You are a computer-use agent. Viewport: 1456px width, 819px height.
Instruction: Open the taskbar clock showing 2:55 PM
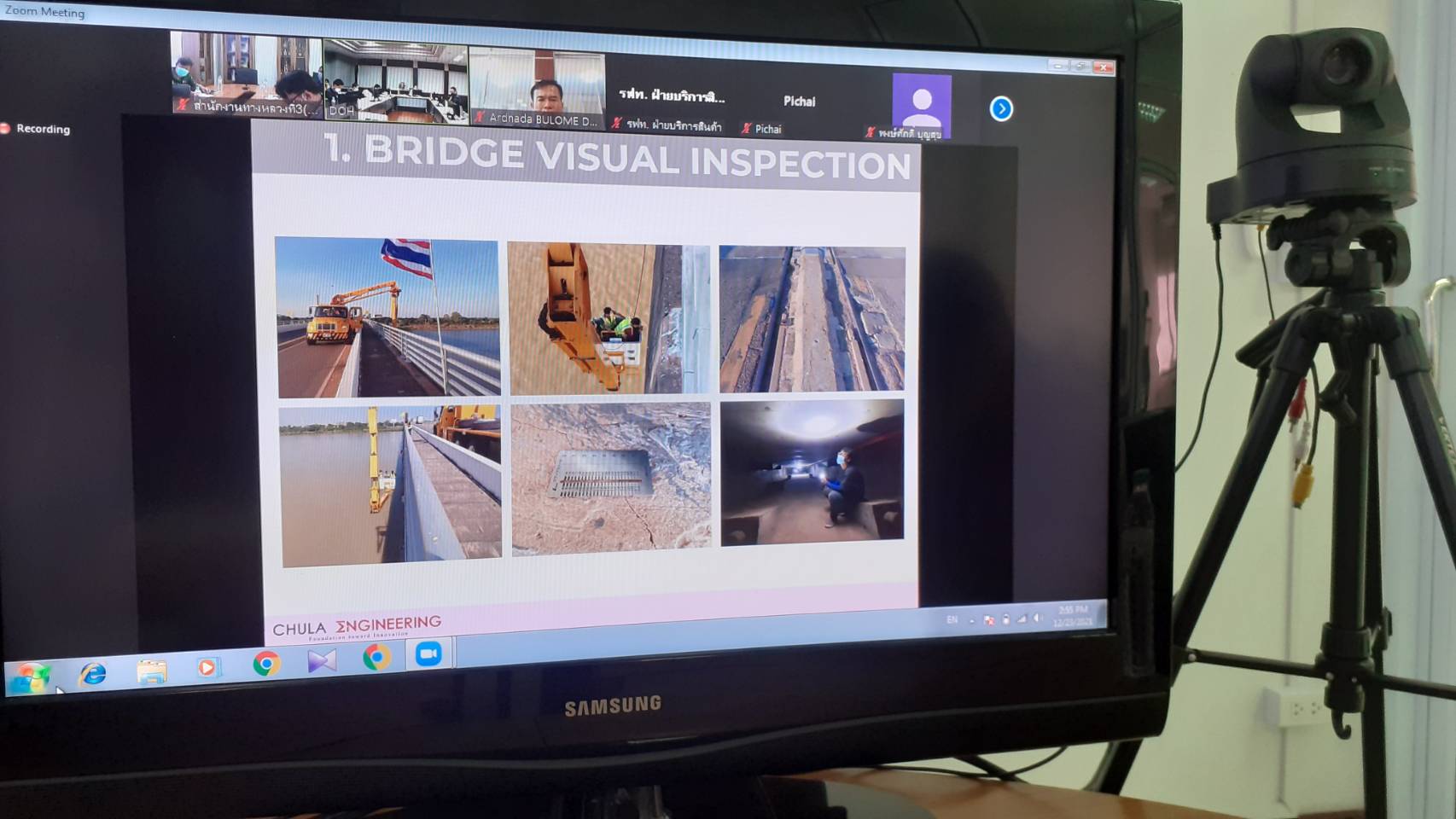pyautogui.click(x=1073, y=615)
